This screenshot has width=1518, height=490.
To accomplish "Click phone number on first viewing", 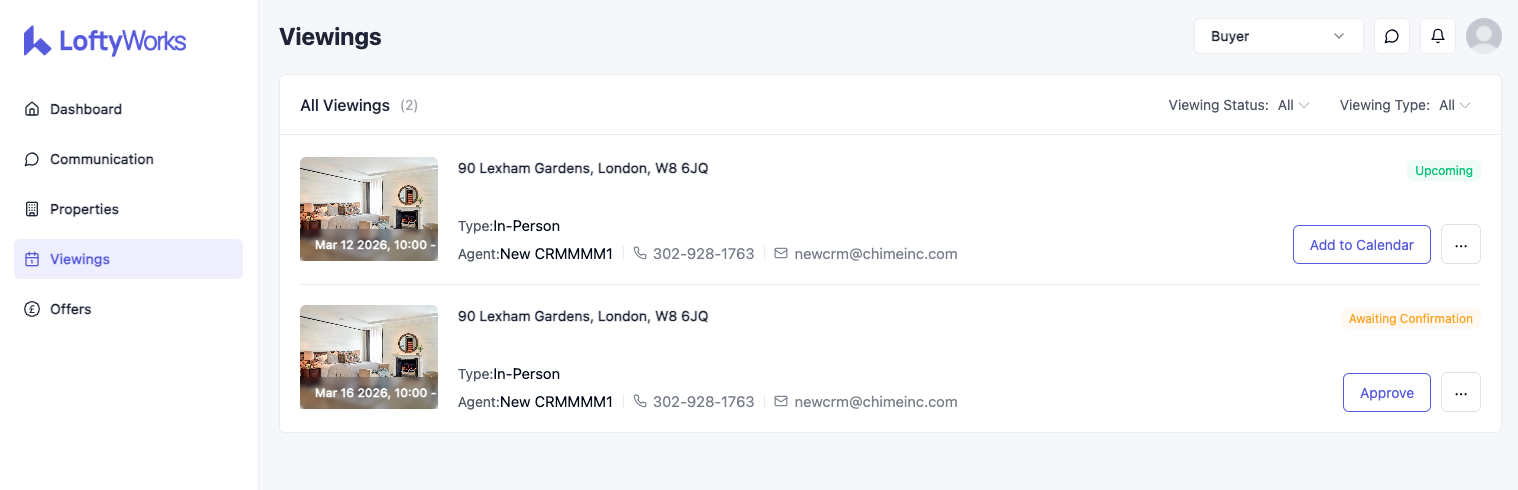I will pos(703,254).
